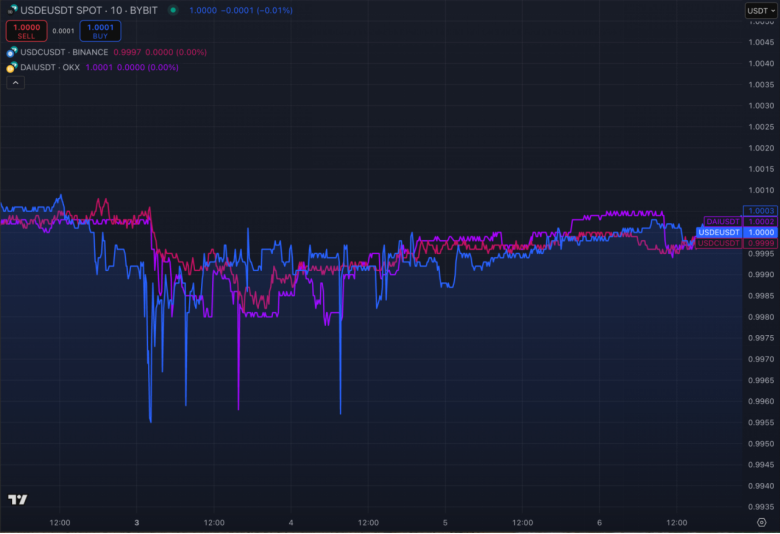Viewport: 780px width, 534px height.
Task: Open chart settings gear in bottom corner
Action: (761, 522)
